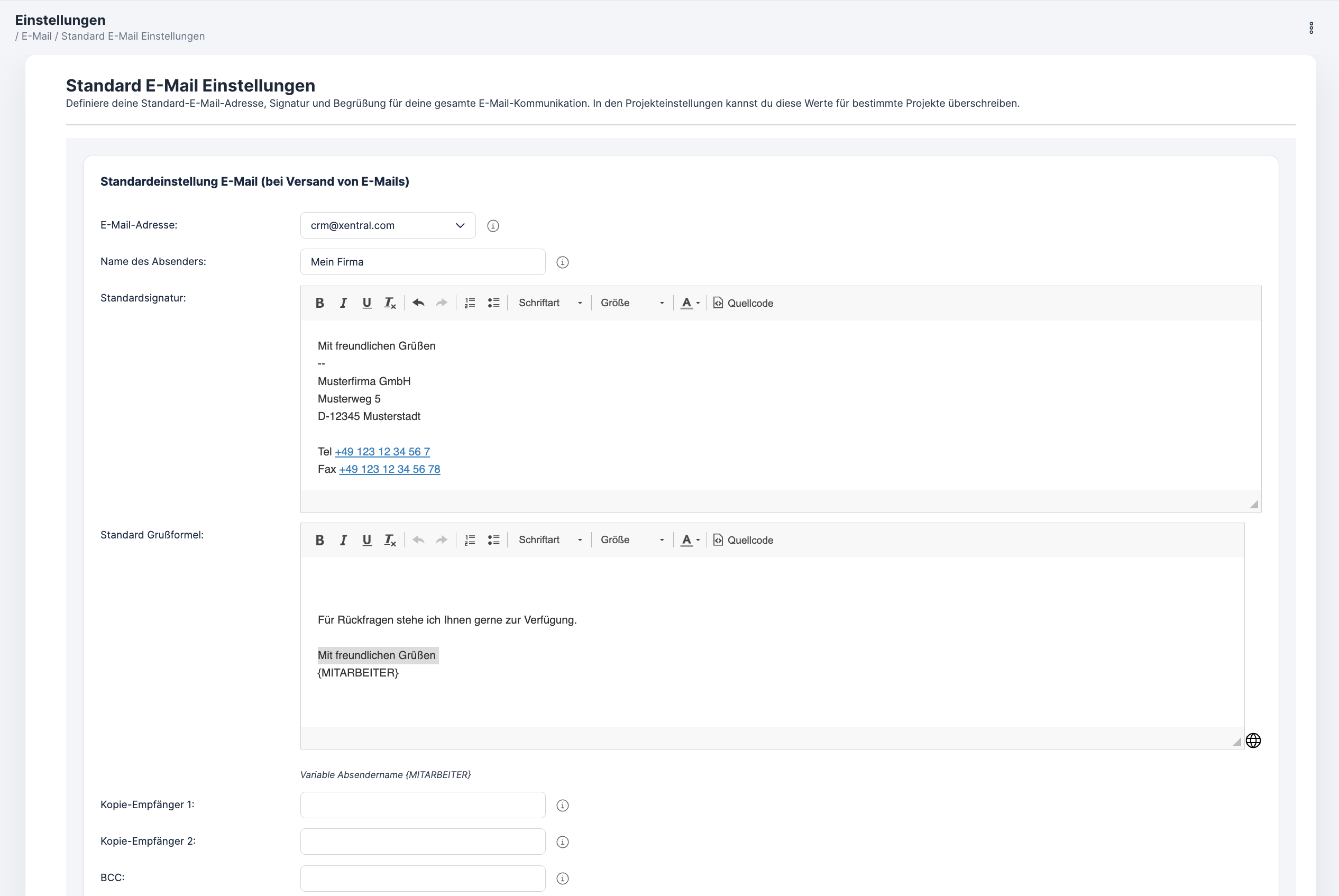
Task: Click undo arrow in Standardsignatur editor
Action: (x=418, y=303)
